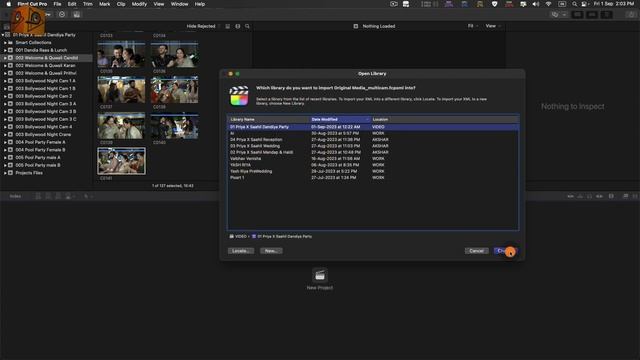Click the Share icon in top-right toolbar
The height and width of the screenshot is (360, 640).
pyautogui.click(x=631, y=15)
